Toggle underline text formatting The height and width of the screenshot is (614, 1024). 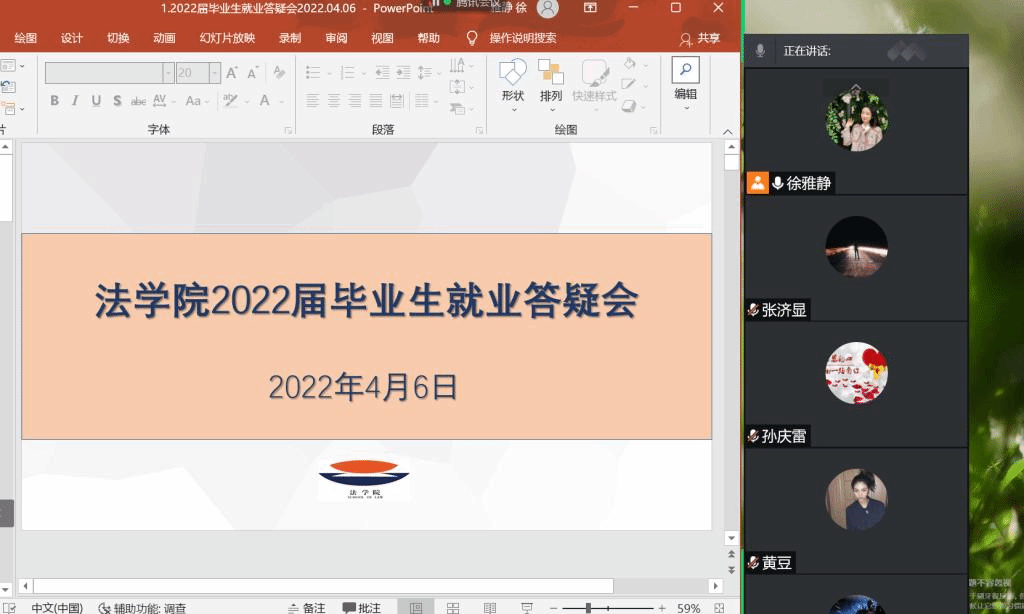[96, 101]
